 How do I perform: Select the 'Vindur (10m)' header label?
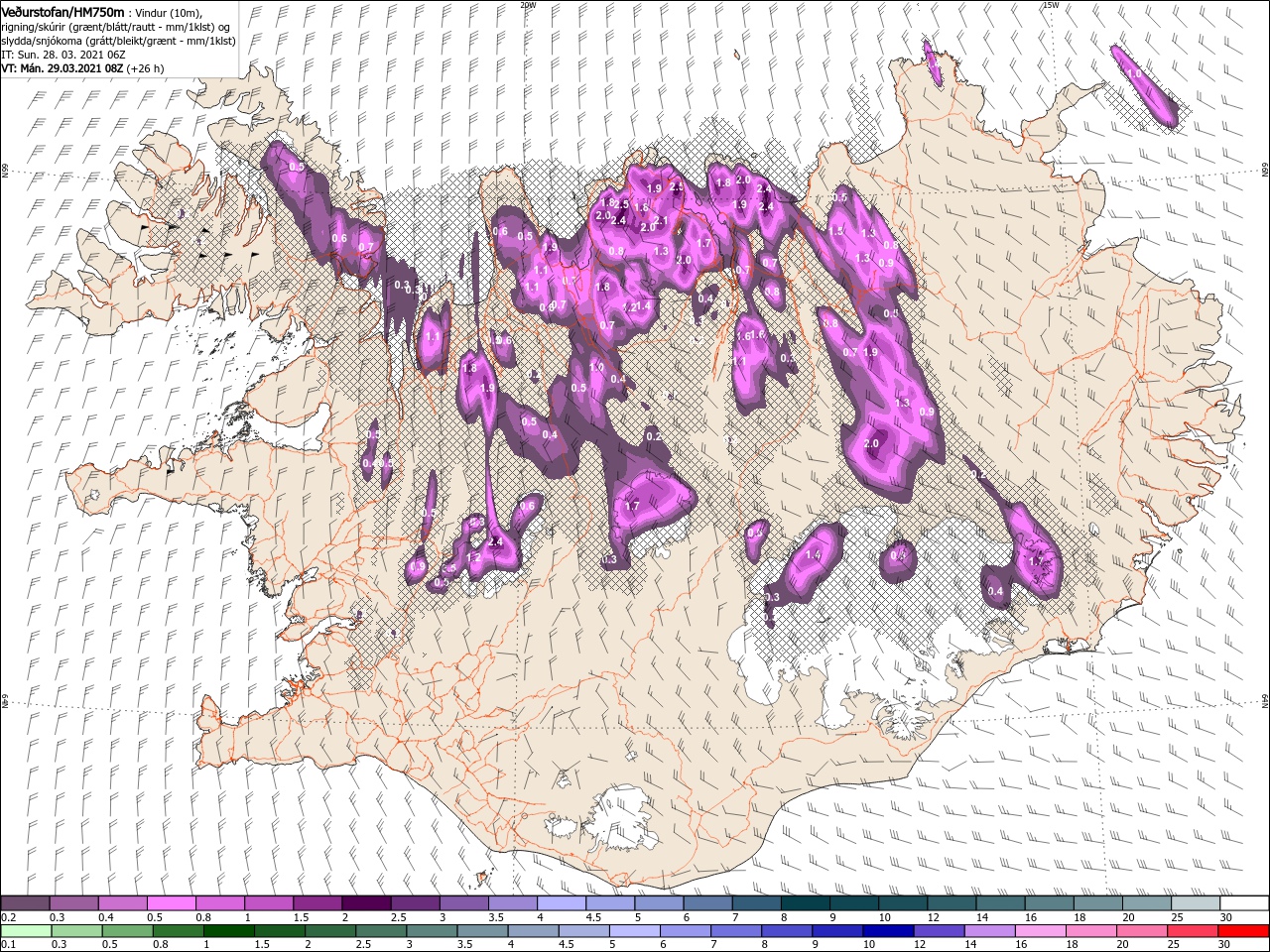coord(169,12)
